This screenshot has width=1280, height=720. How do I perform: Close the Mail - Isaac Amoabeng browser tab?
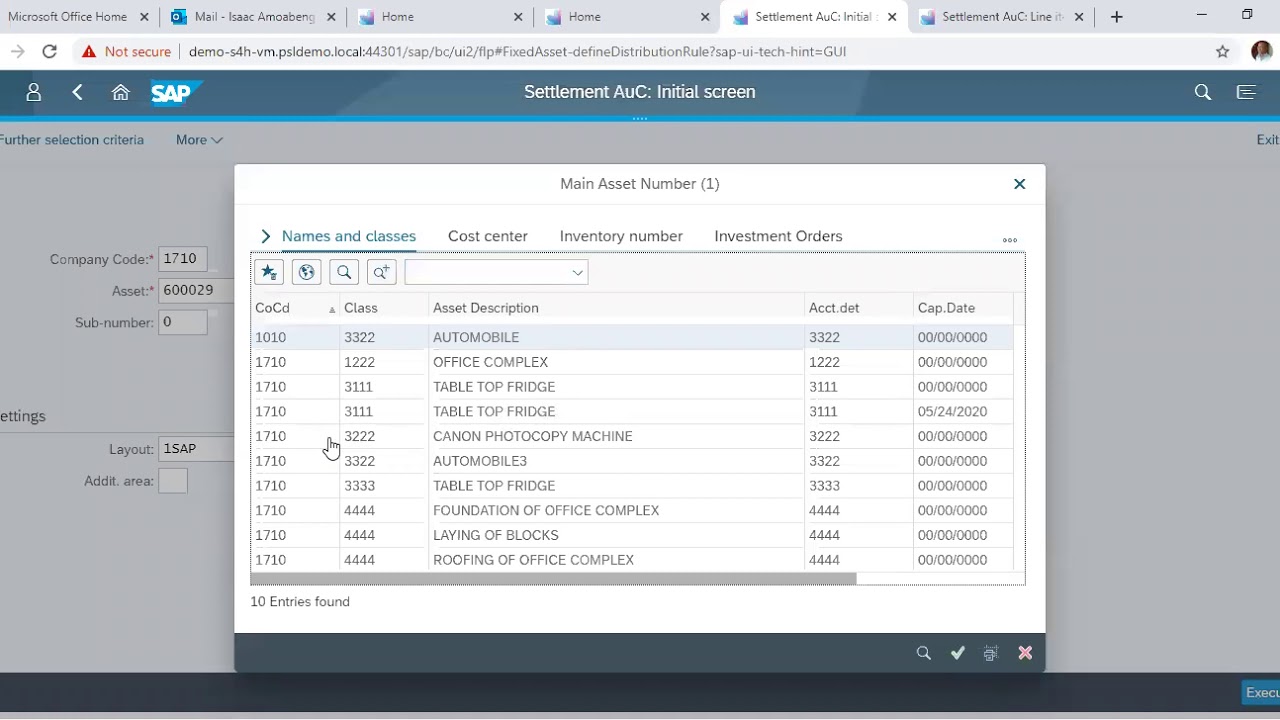pos(332,17)
